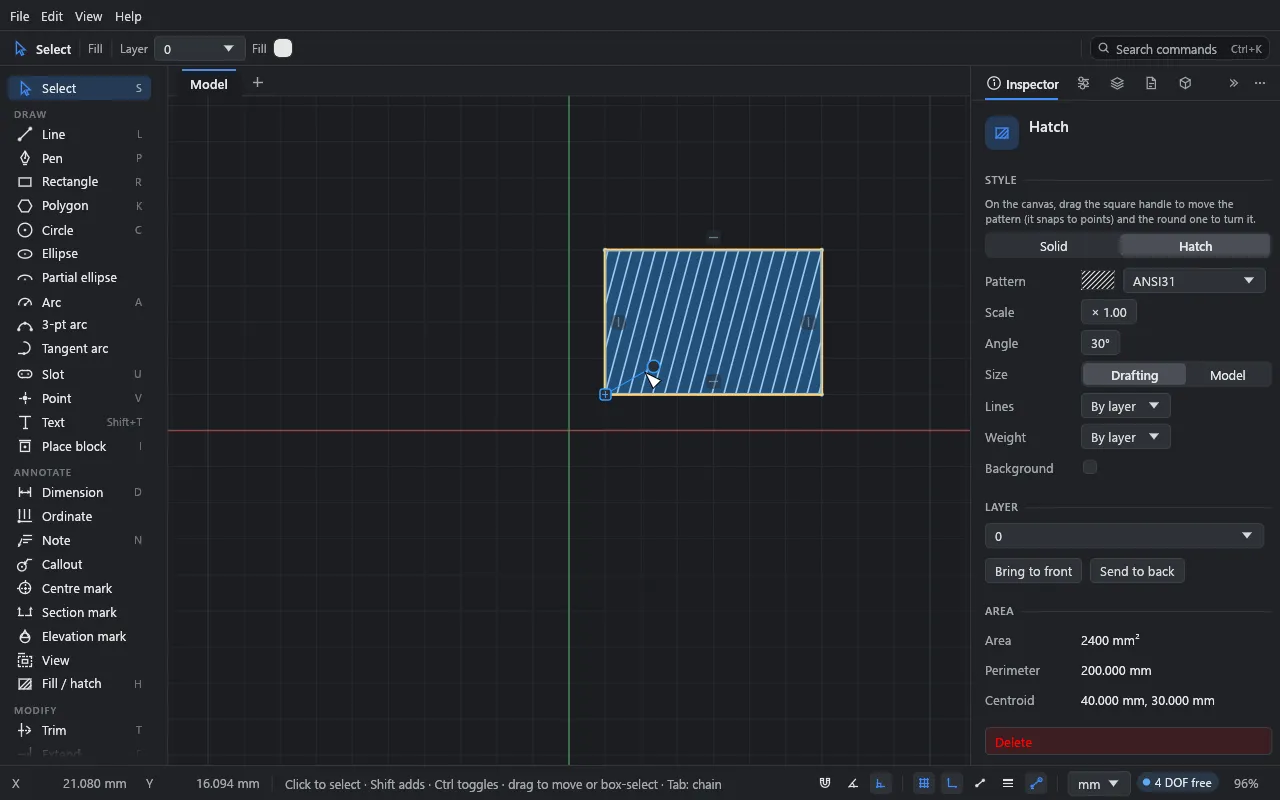
Task: Open the ANSI31 pattern dropdown
Action: click(1194, 281)
